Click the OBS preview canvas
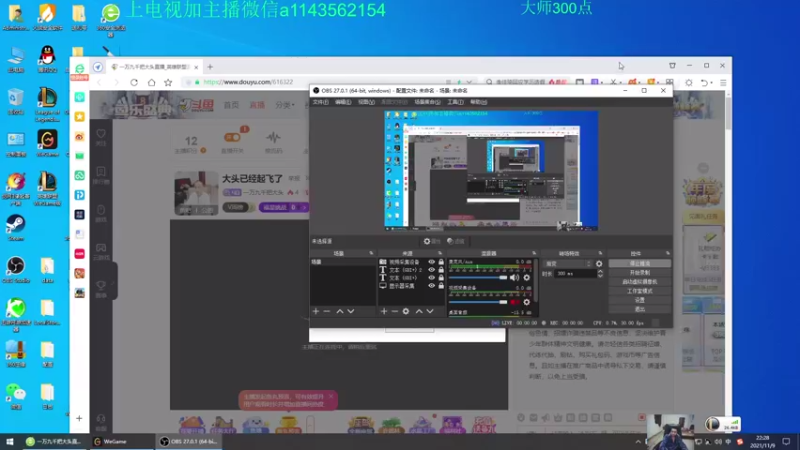The height and width of the screenshot is (450, 800). point(491,171)
